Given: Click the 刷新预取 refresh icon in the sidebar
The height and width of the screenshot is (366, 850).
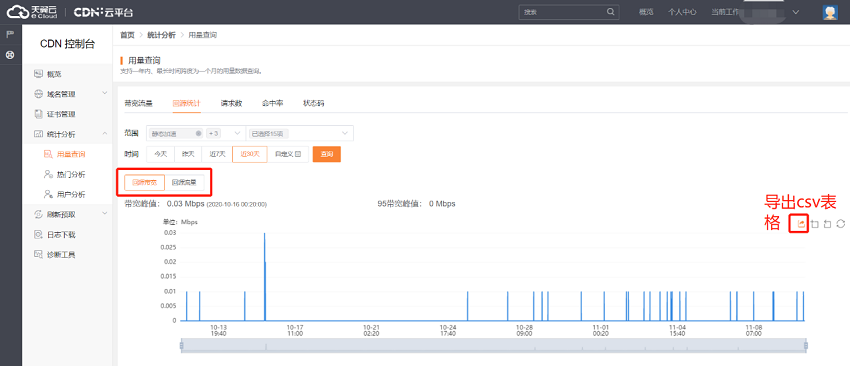Looking at the screenshot, I should (x=38, y=214).
